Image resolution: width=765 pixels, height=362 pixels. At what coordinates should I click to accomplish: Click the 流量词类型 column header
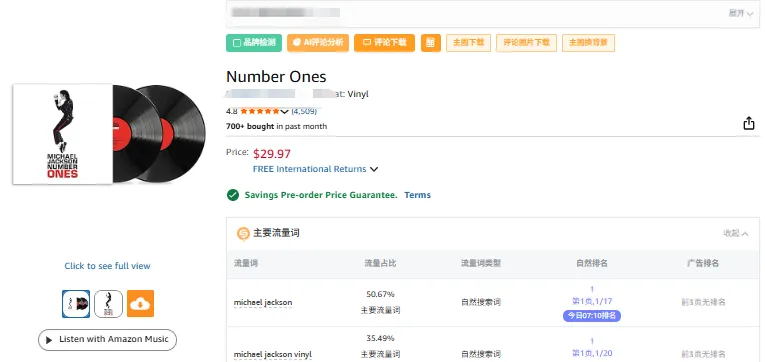[x=481, y=263]
